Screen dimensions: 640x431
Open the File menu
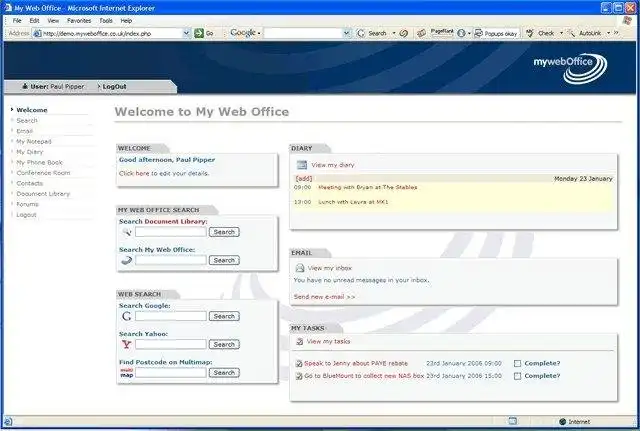point(17,20)
